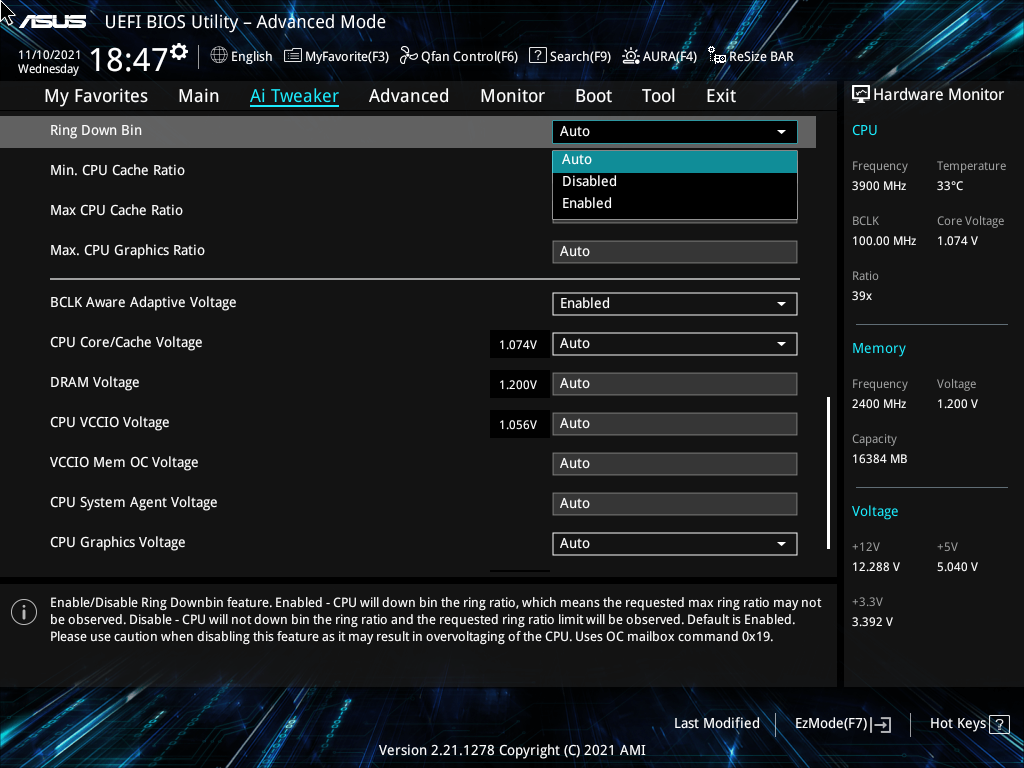The width and height of the screenshot is (1024, 768).
Task: Click the 1.200V DRAM voltage readout
Action: click(x=519, y=385)
